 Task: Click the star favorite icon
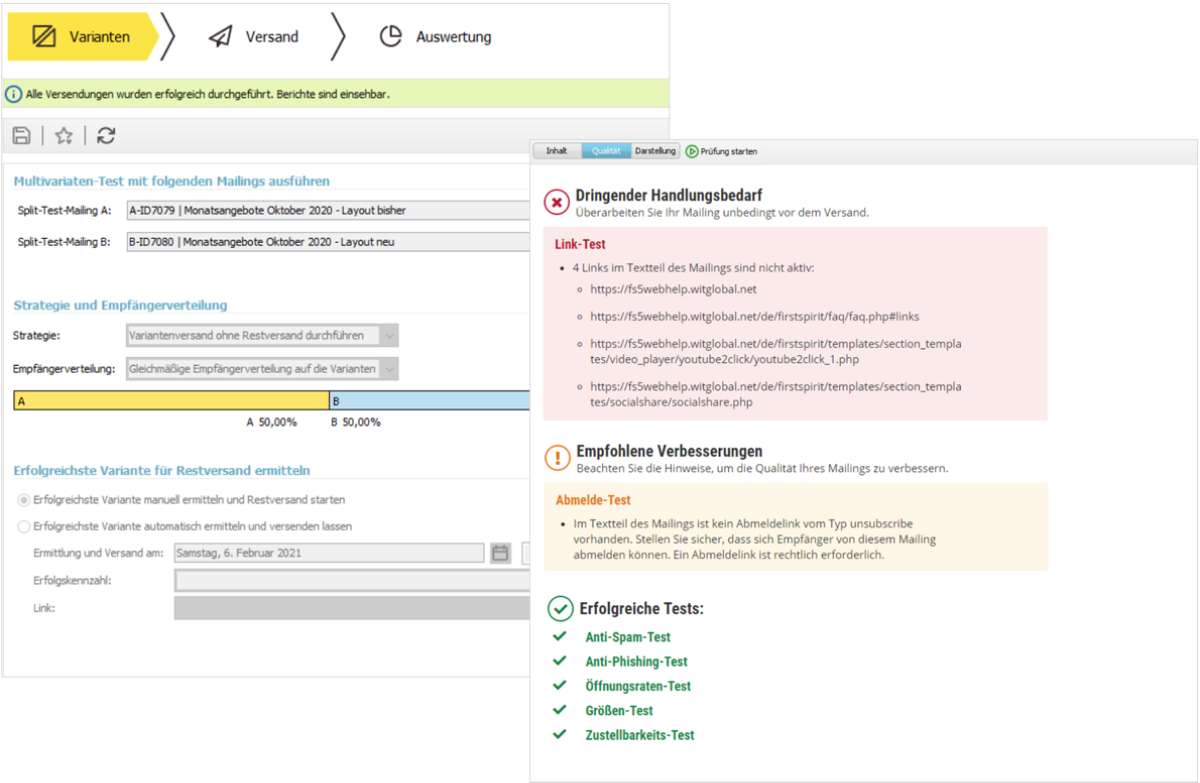63,135
